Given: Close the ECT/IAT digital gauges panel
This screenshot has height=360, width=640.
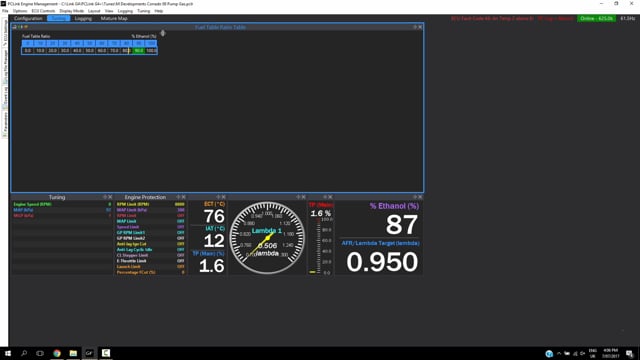Looking at the screenshot, I should click(223, 197).
